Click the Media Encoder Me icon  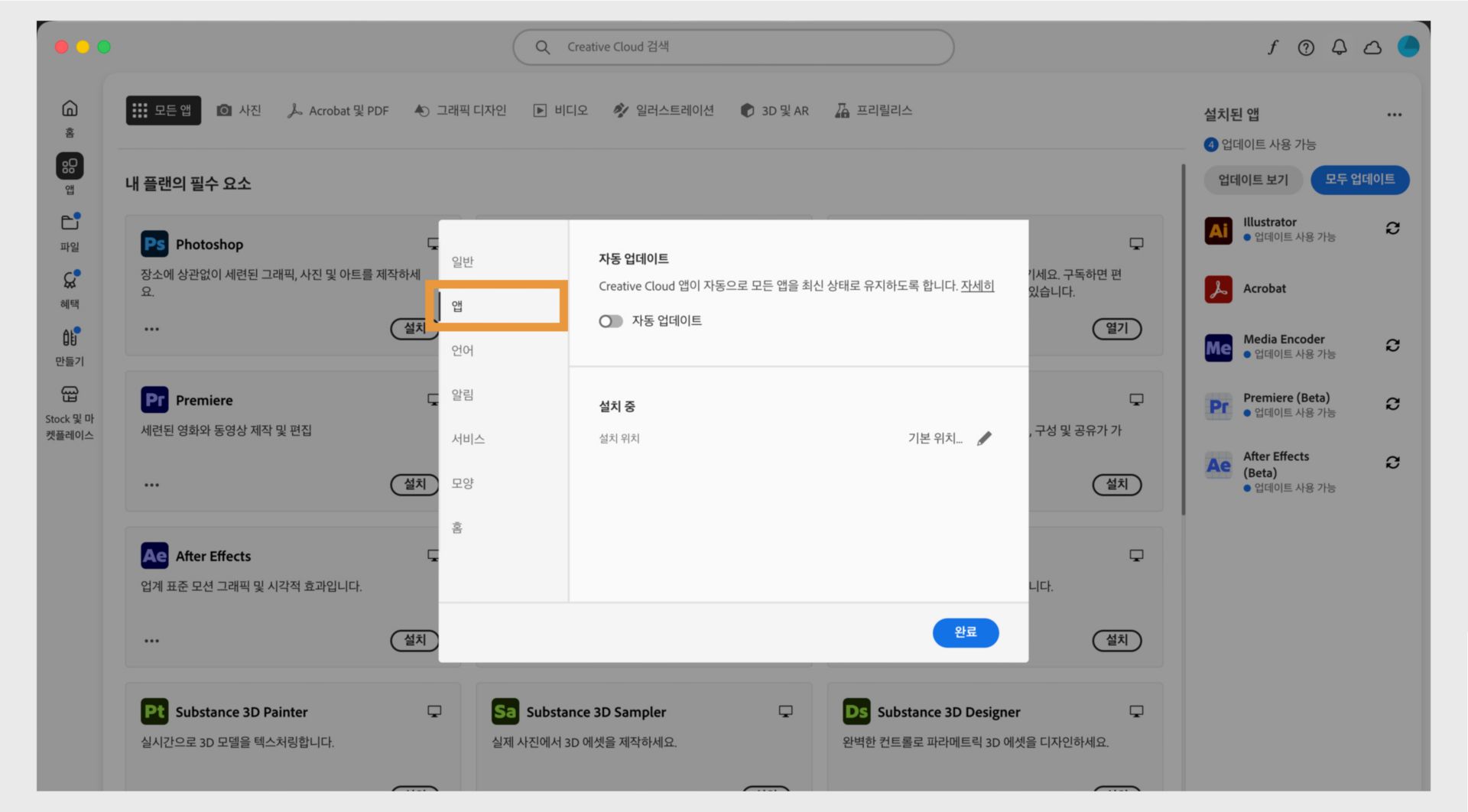pyautogui.click(x=1219, y=348)
